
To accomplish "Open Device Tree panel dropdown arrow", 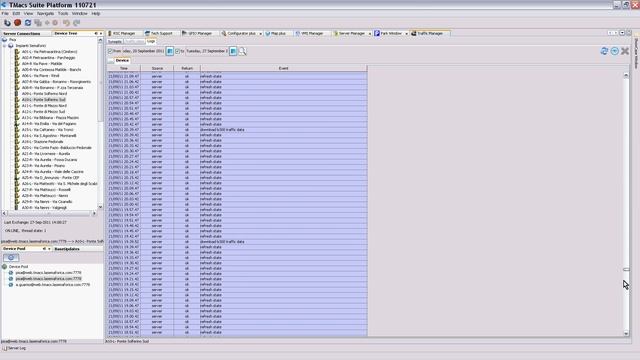I will [x=101, y=33].
